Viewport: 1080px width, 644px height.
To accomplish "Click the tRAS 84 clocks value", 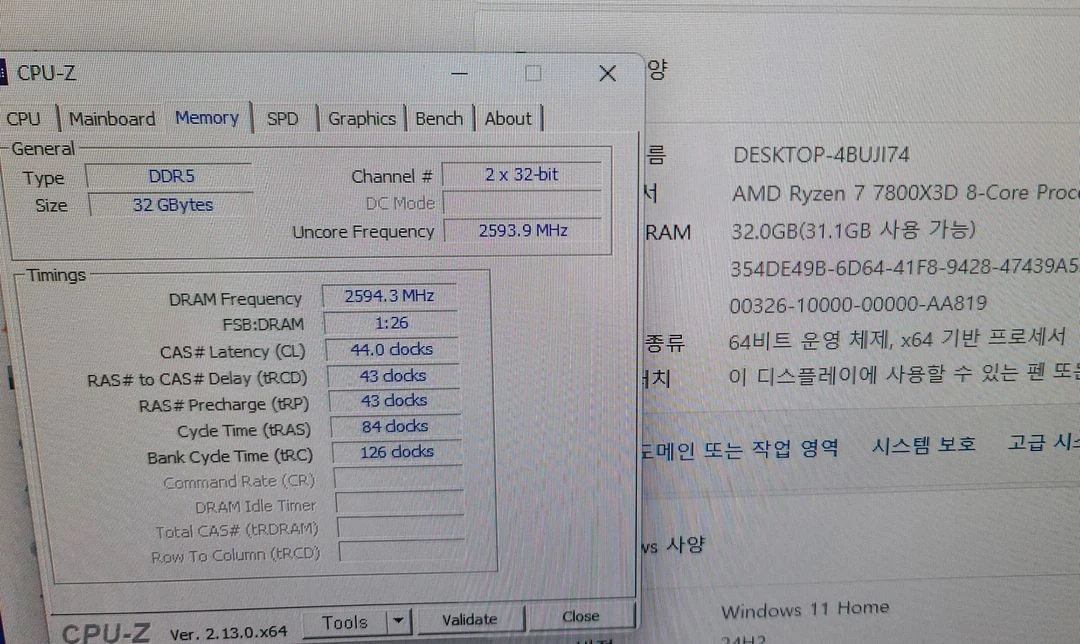I will [395, 426].
